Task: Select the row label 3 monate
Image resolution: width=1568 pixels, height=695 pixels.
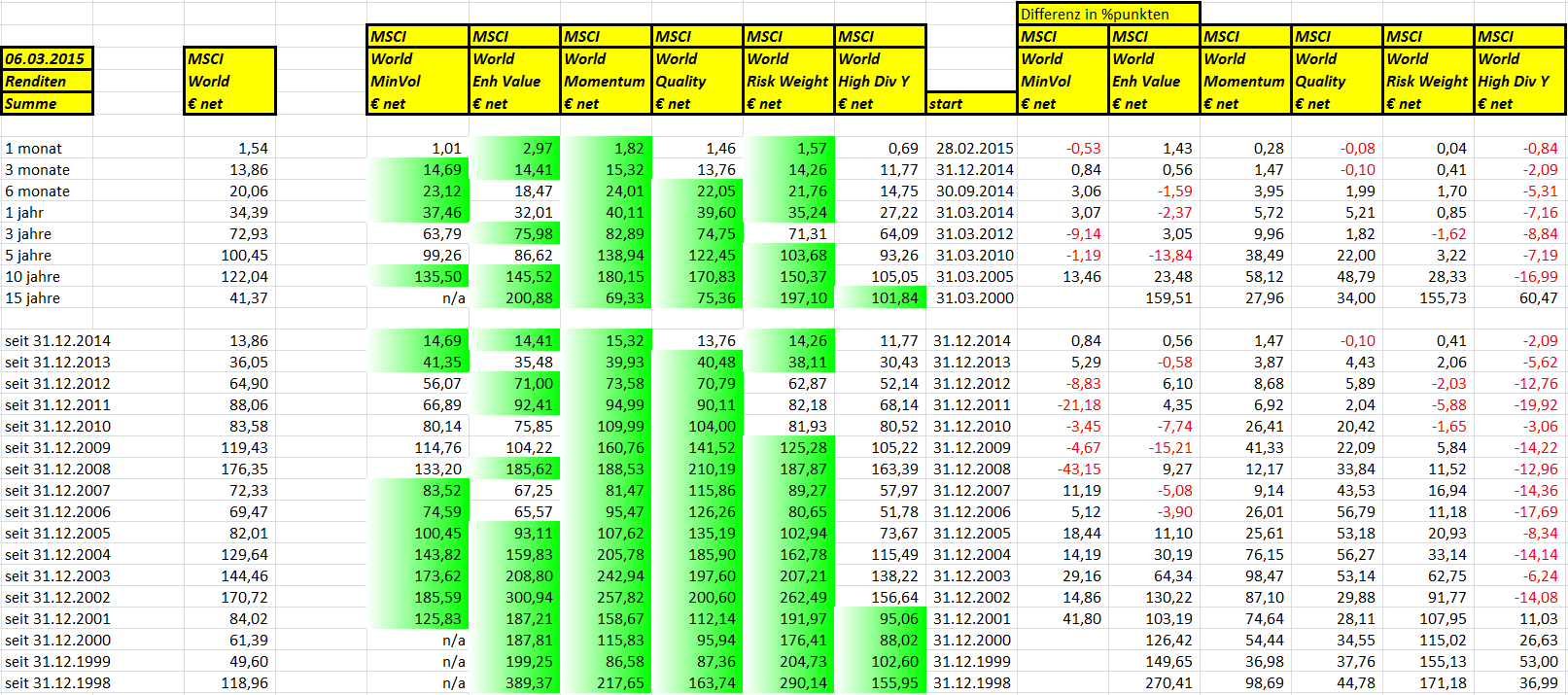Action: tap(37, 170)
